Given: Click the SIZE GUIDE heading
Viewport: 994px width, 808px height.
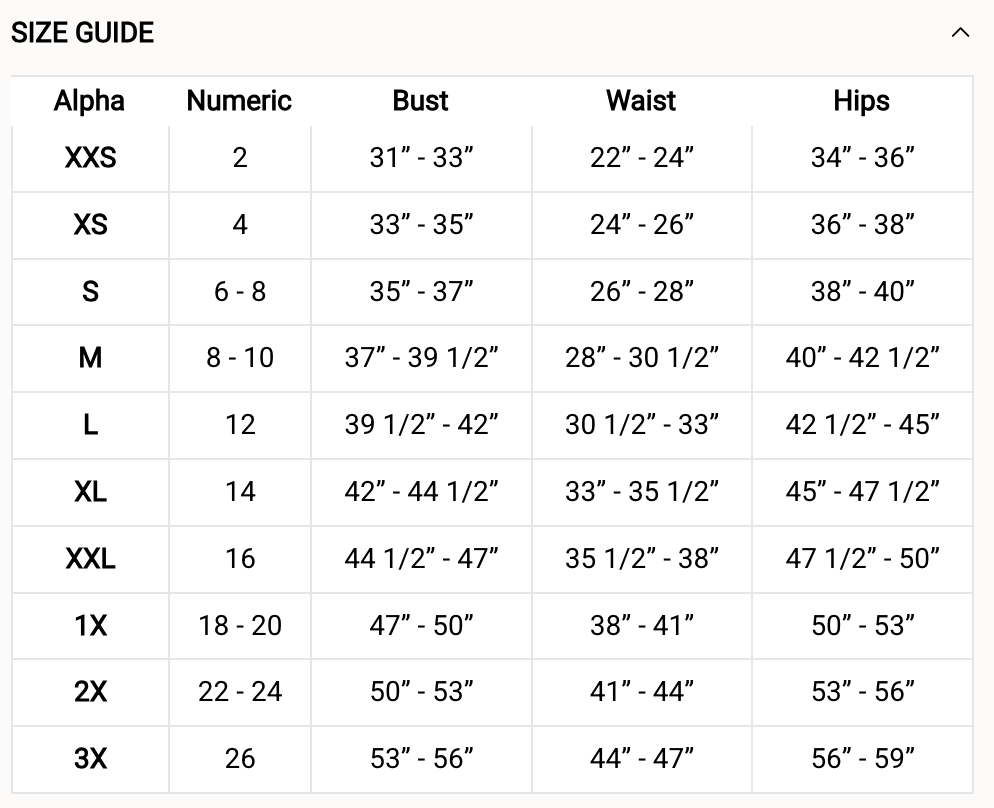Looking at the screenshot, I should (82, 33).
